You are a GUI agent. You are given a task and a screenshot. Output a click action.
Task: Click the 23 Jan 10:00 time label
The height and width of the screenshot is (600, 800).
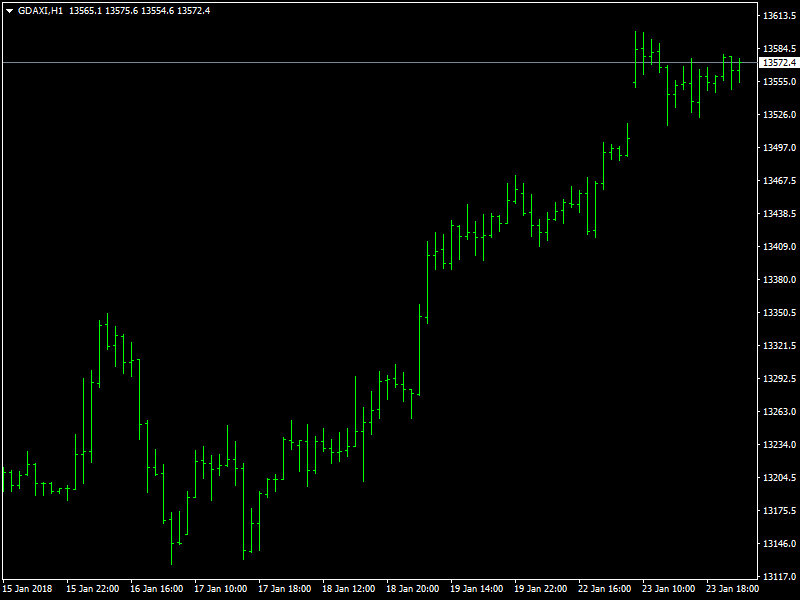pyautogui.click(x=668, y=589)
